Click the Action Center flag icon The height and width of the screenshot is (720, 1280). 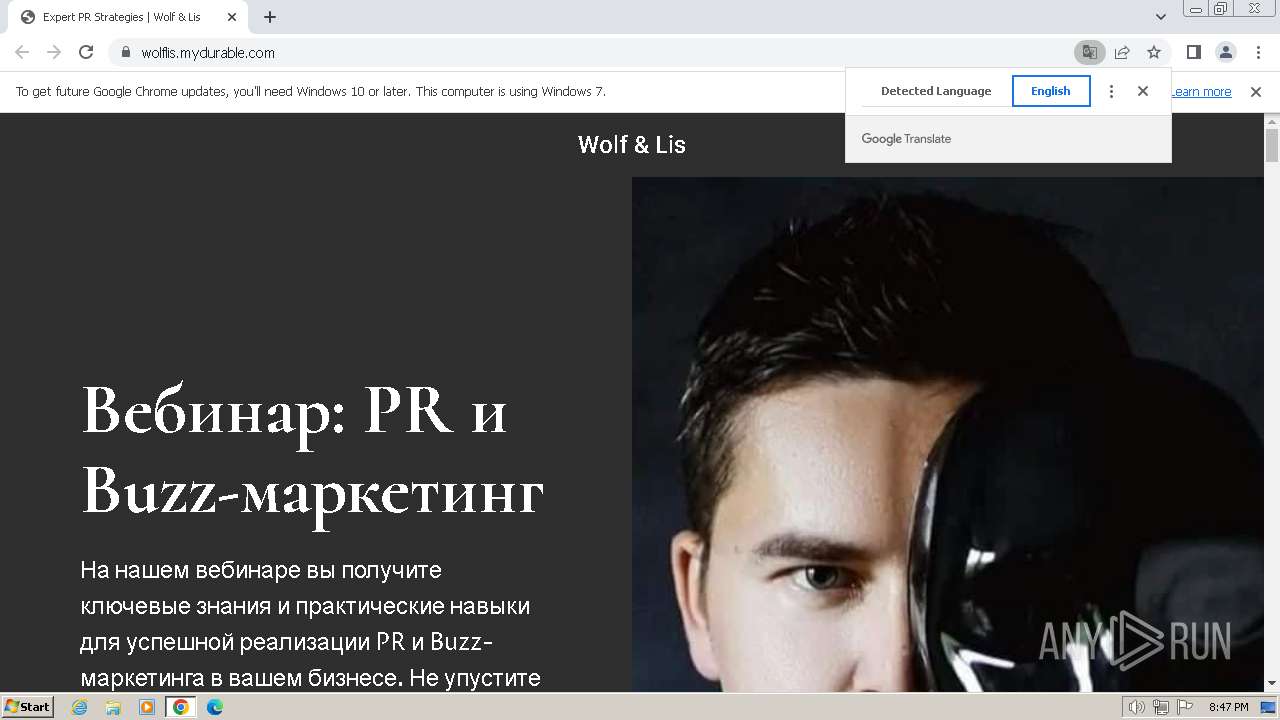[x=1183, y=707]
